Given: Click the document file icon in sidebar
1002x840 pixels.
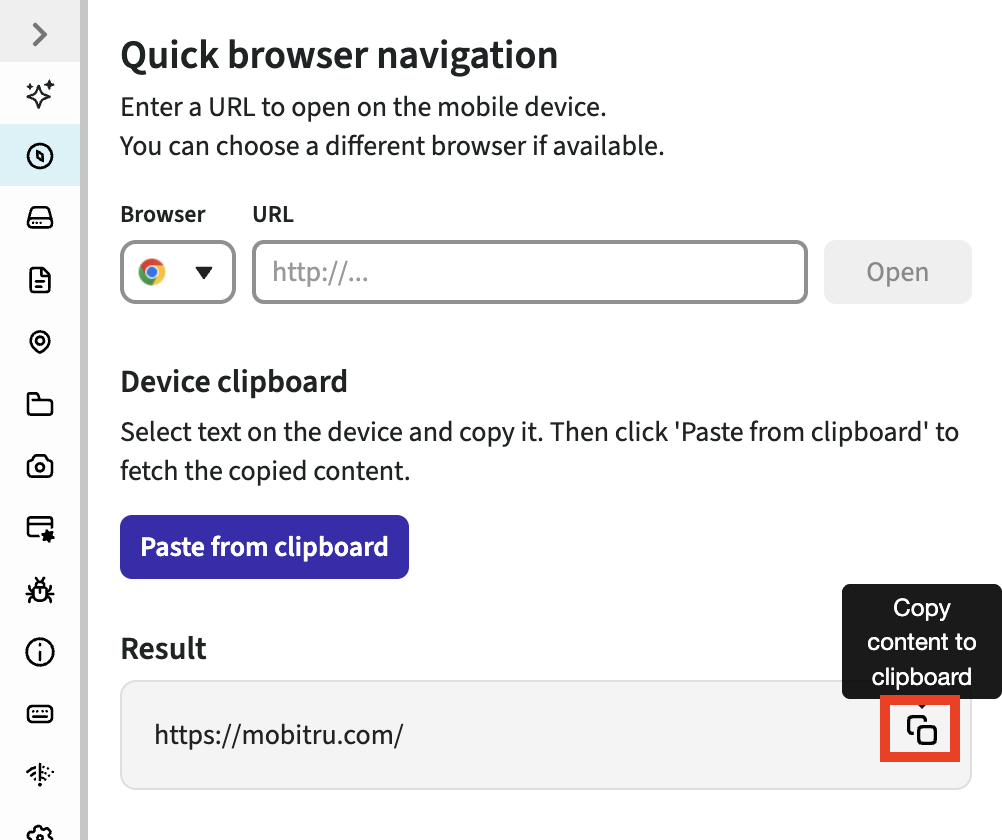Looking at the screenshot, I should [x=40, y=280].
